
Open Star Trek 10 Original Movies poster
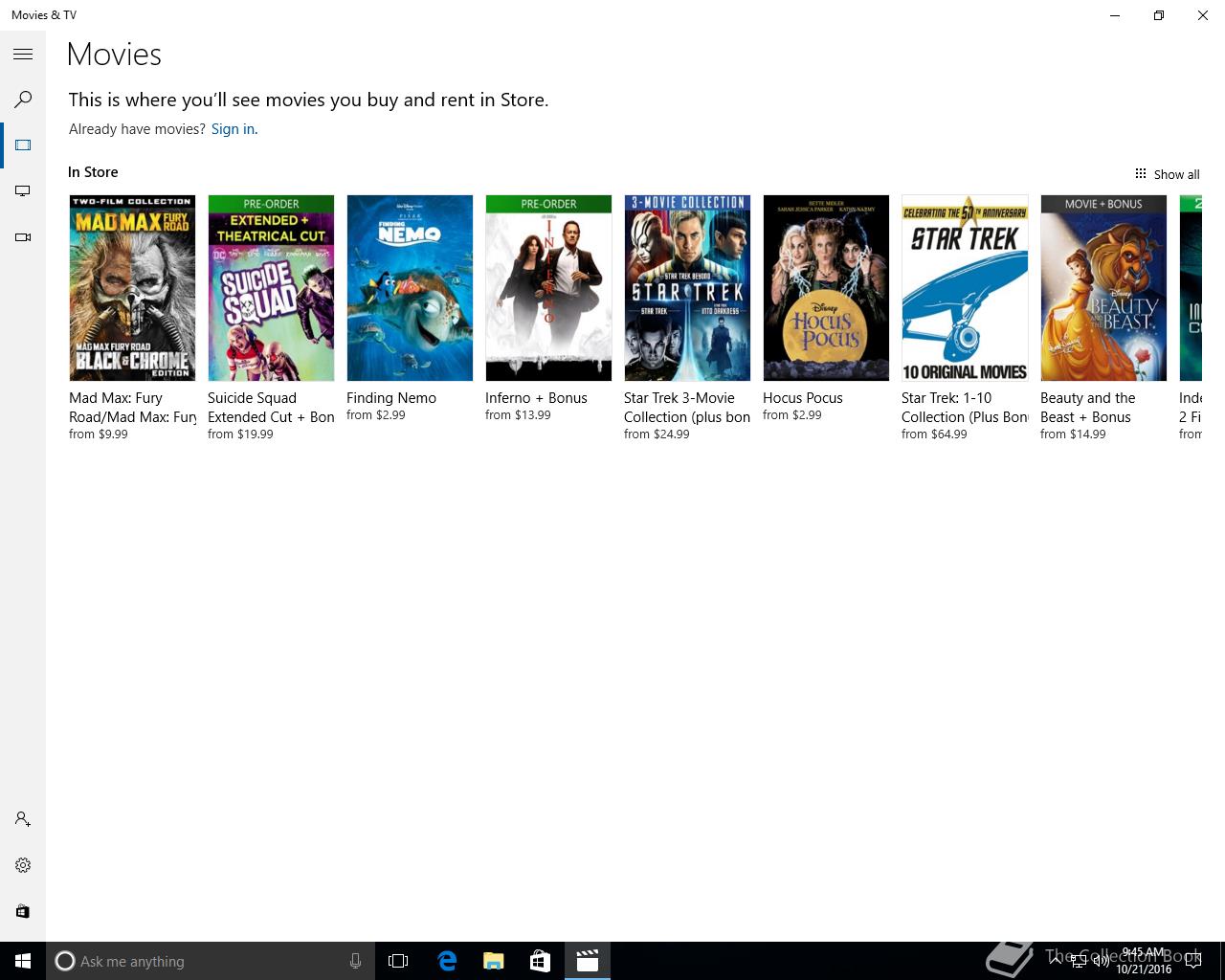965,288
